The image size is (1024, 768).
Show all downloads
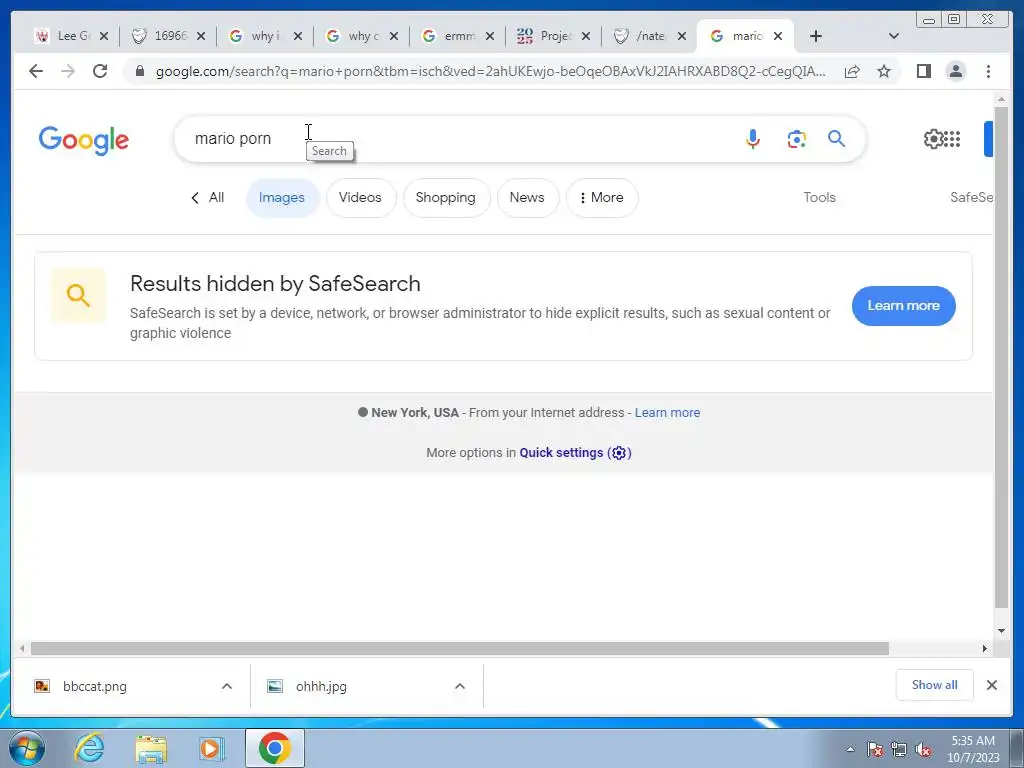(x=935, y=684)
